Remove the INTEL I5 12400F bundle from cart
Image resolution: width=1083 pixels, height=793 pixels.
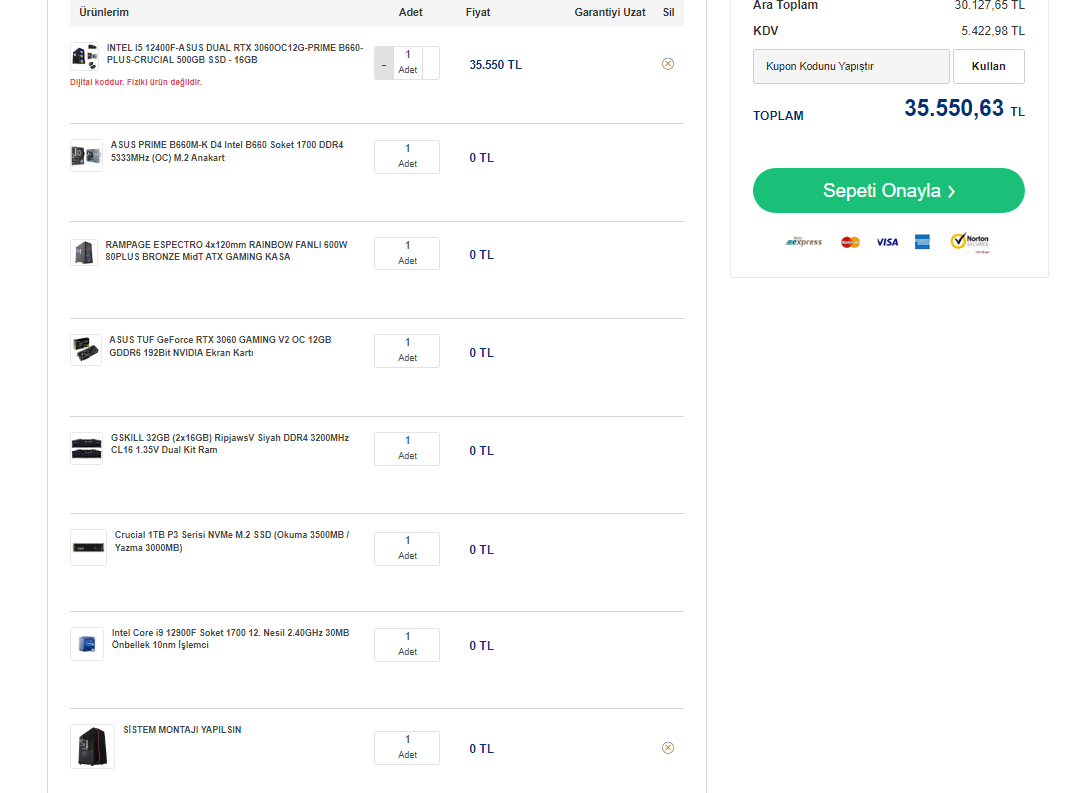point(668,64)
